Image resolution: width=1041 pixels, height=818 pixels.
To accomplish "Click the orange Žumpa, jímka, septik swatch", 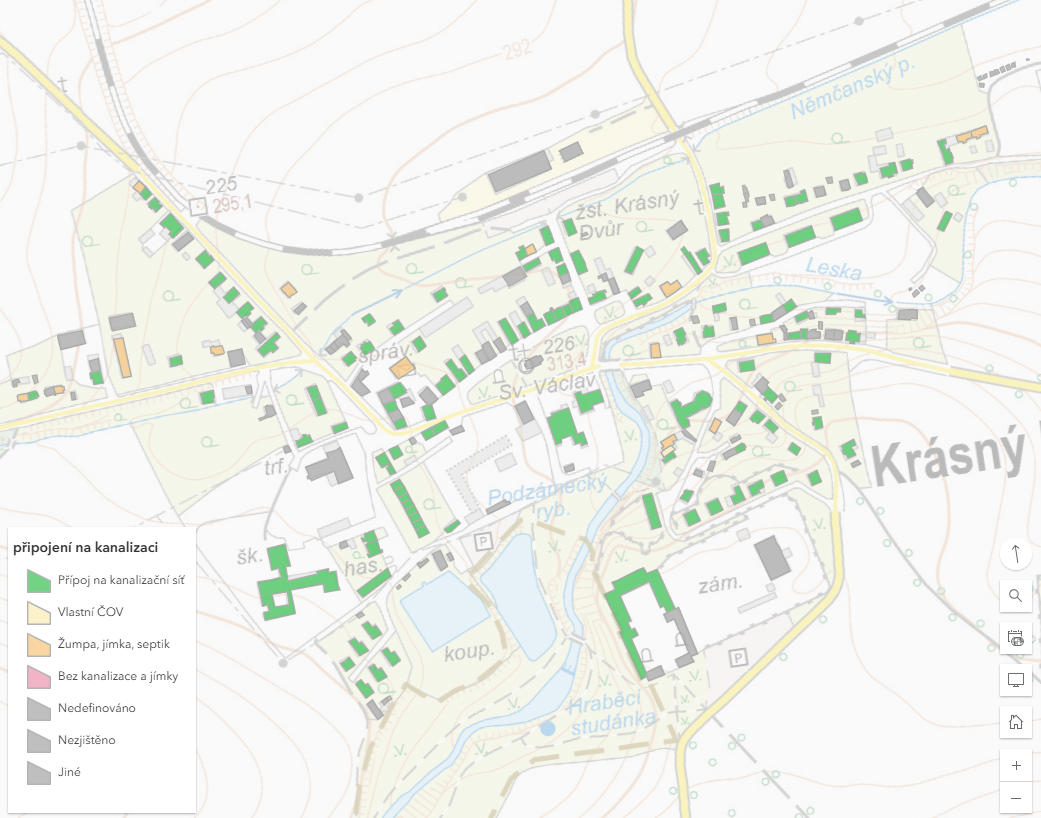I will tap(39, 644).
